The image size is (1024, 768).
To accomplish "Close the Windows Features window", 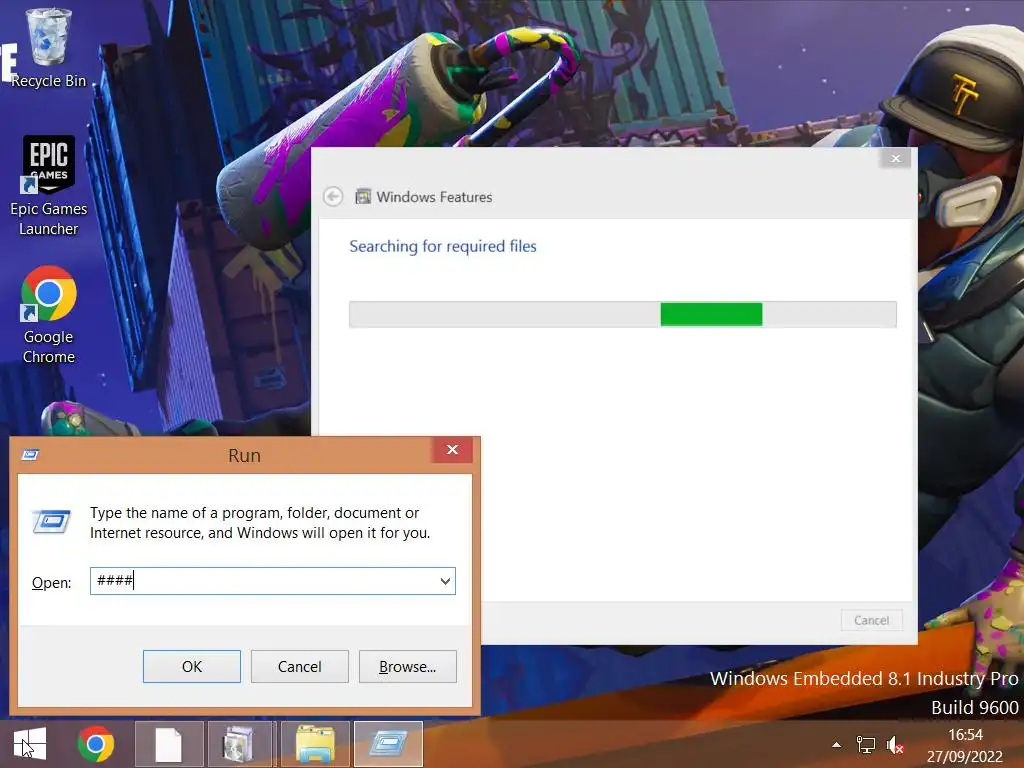I will [x=895, y=158].
